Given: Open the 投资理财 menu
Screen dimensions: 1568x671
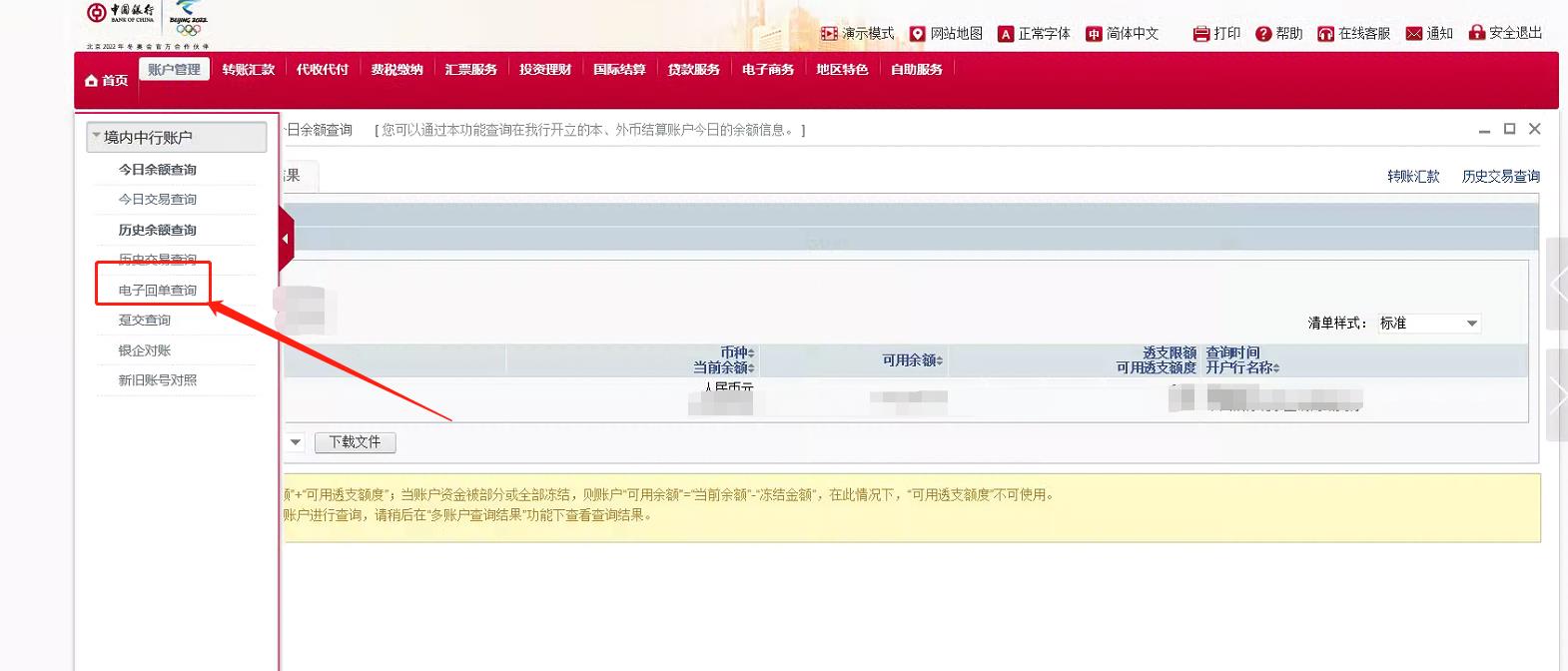Looking at the screenshot, I should [544, 70].
